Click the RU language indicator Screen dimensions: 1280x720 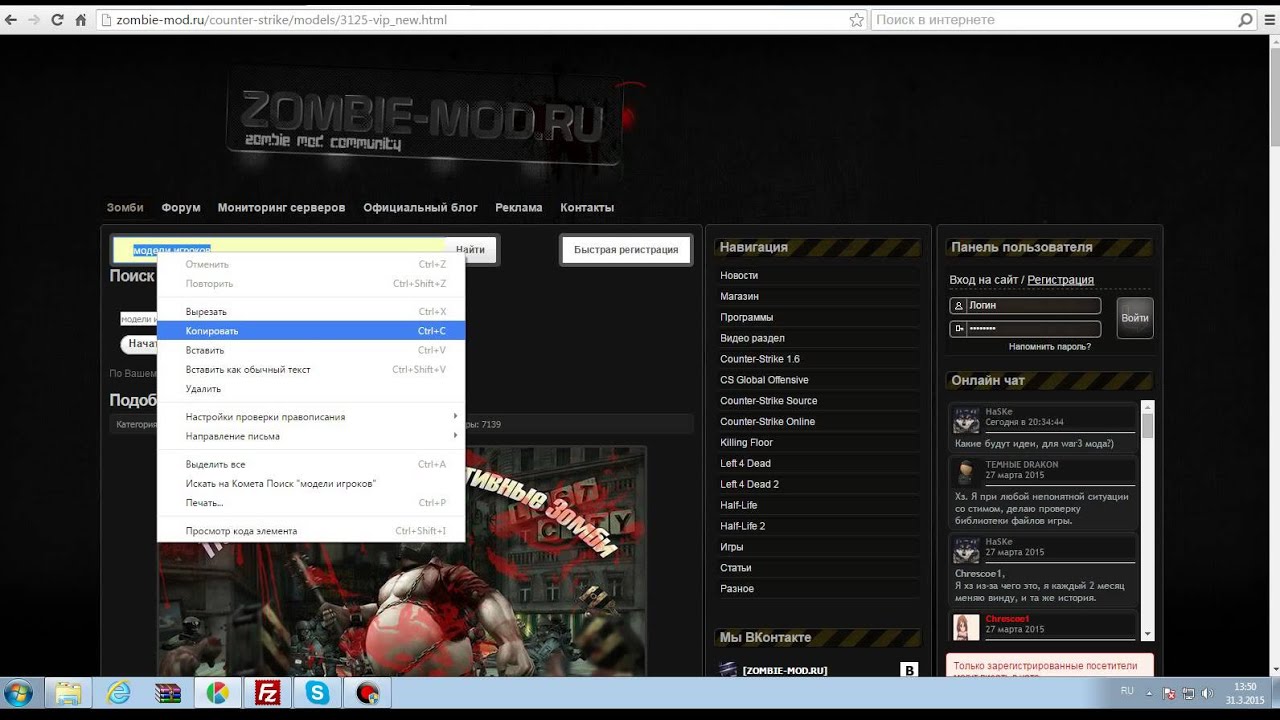[x=1127, y=691]
